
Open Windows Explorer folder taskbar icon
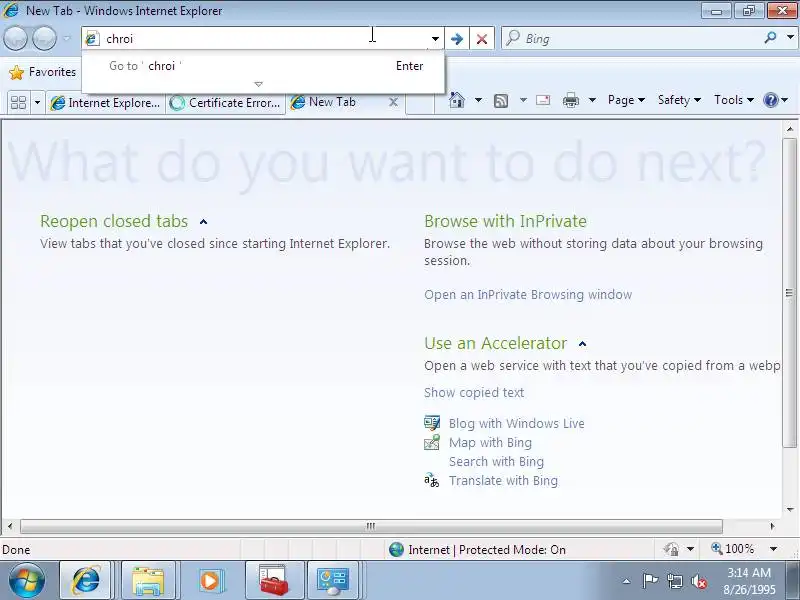tap(147, 581)
